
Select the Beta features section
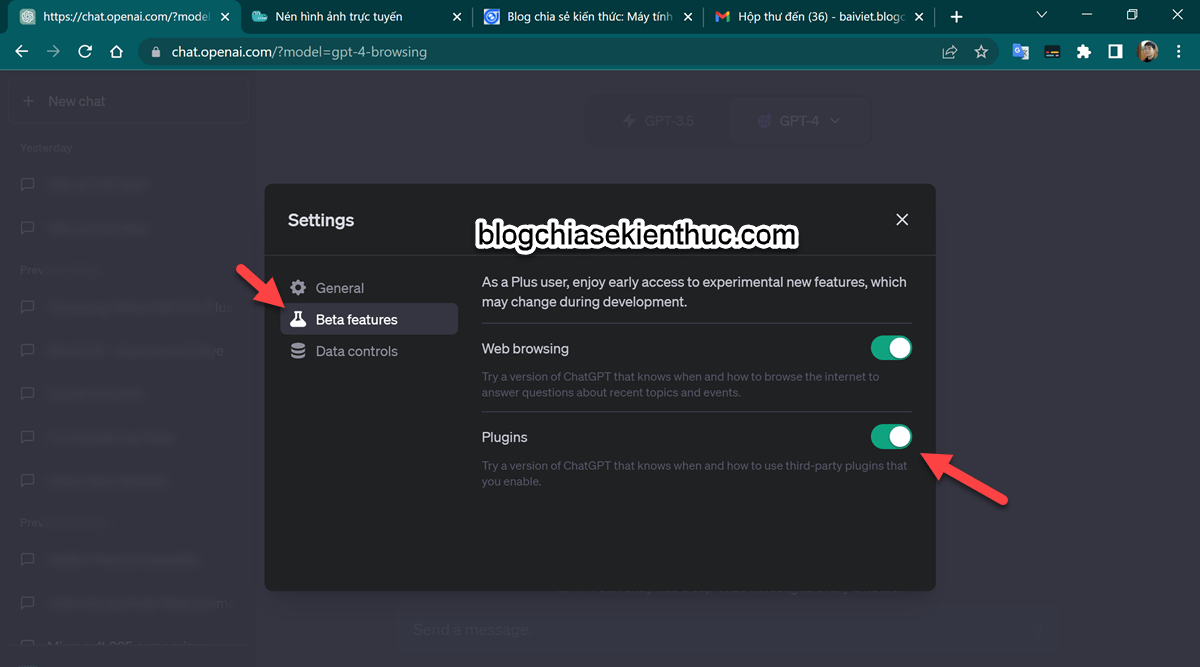tap(369, 319)
